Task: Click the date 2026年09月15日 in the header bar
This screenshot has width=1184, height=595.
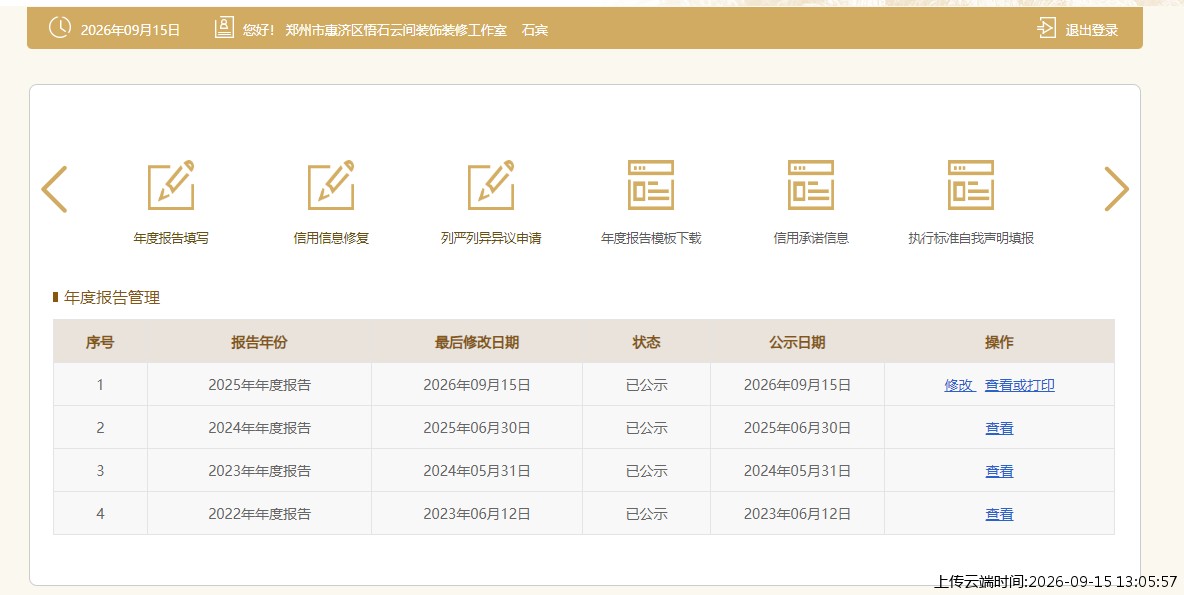Action: click(x=130, y=30)
